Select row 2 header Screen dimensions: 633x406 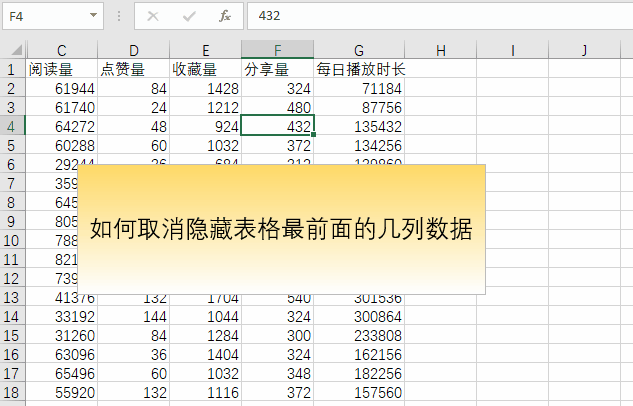point(12,88)
